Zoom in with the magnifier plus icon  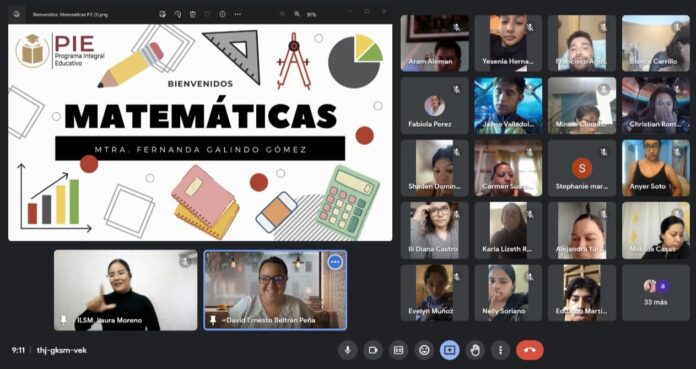tap(297, 14)
